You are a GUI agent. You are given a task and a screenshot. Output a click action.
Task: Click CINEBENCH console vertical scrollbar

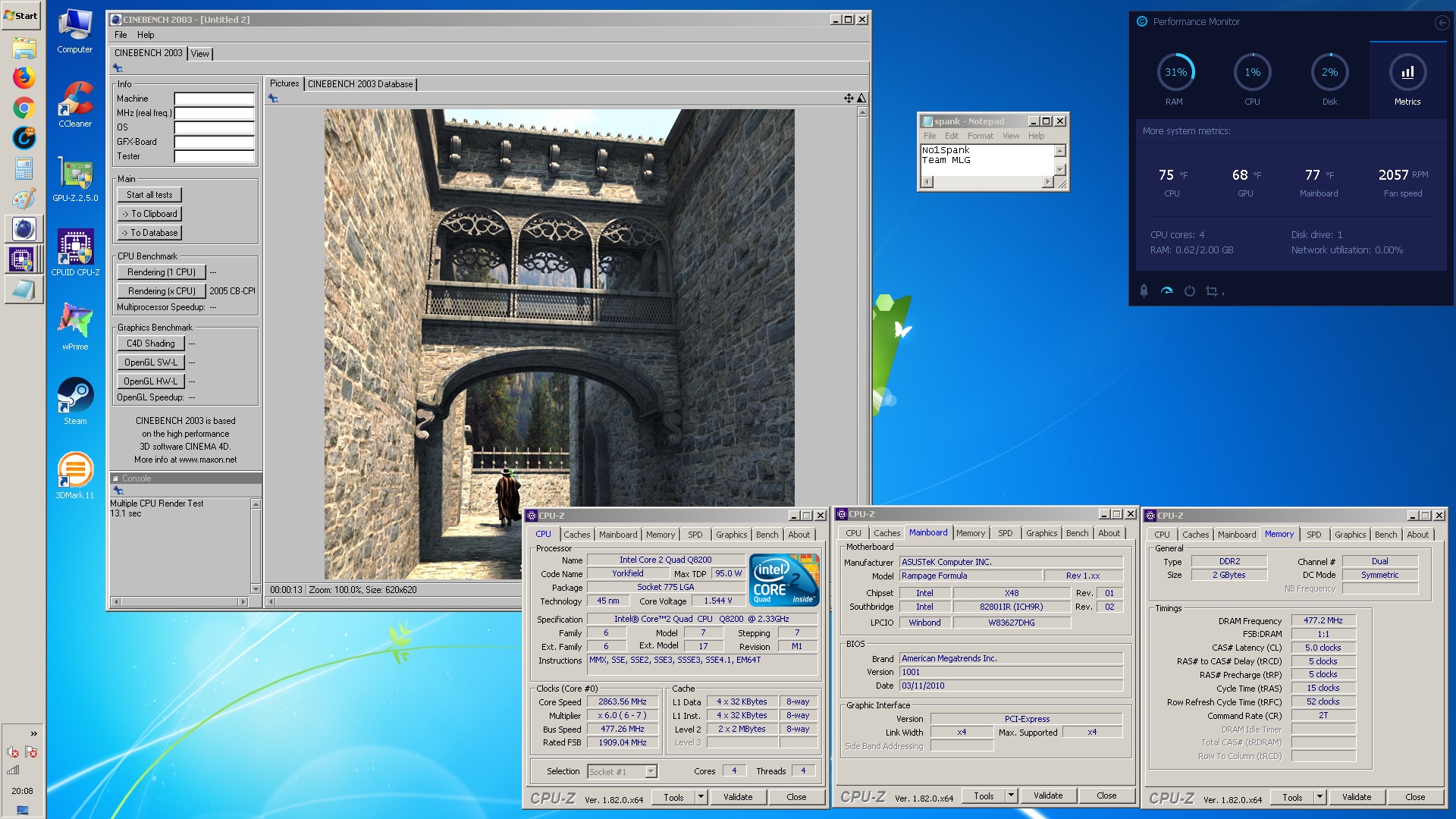coord(256,547)
